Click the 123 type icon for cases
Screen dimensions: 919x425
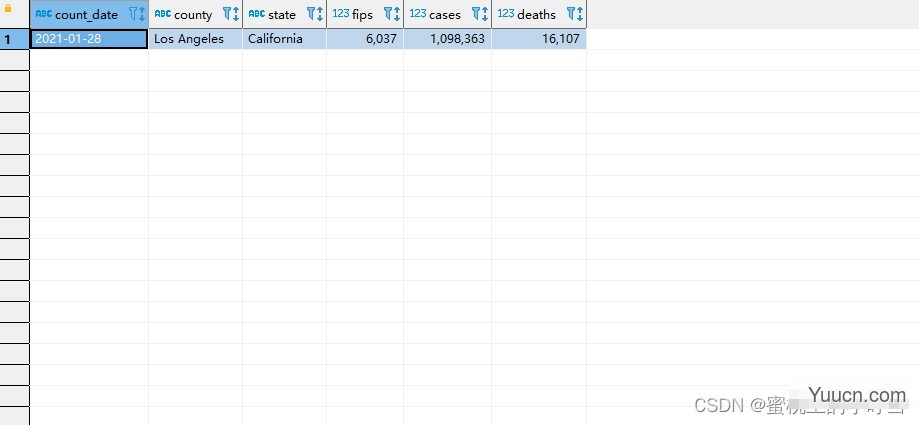(x=418, y=13)
